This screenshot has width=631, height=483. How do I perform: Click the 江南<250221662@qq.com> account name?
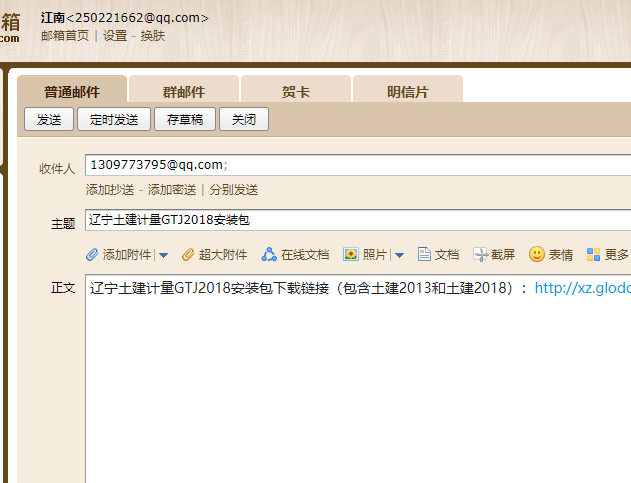pyautogui.click(x=124, y=18)
